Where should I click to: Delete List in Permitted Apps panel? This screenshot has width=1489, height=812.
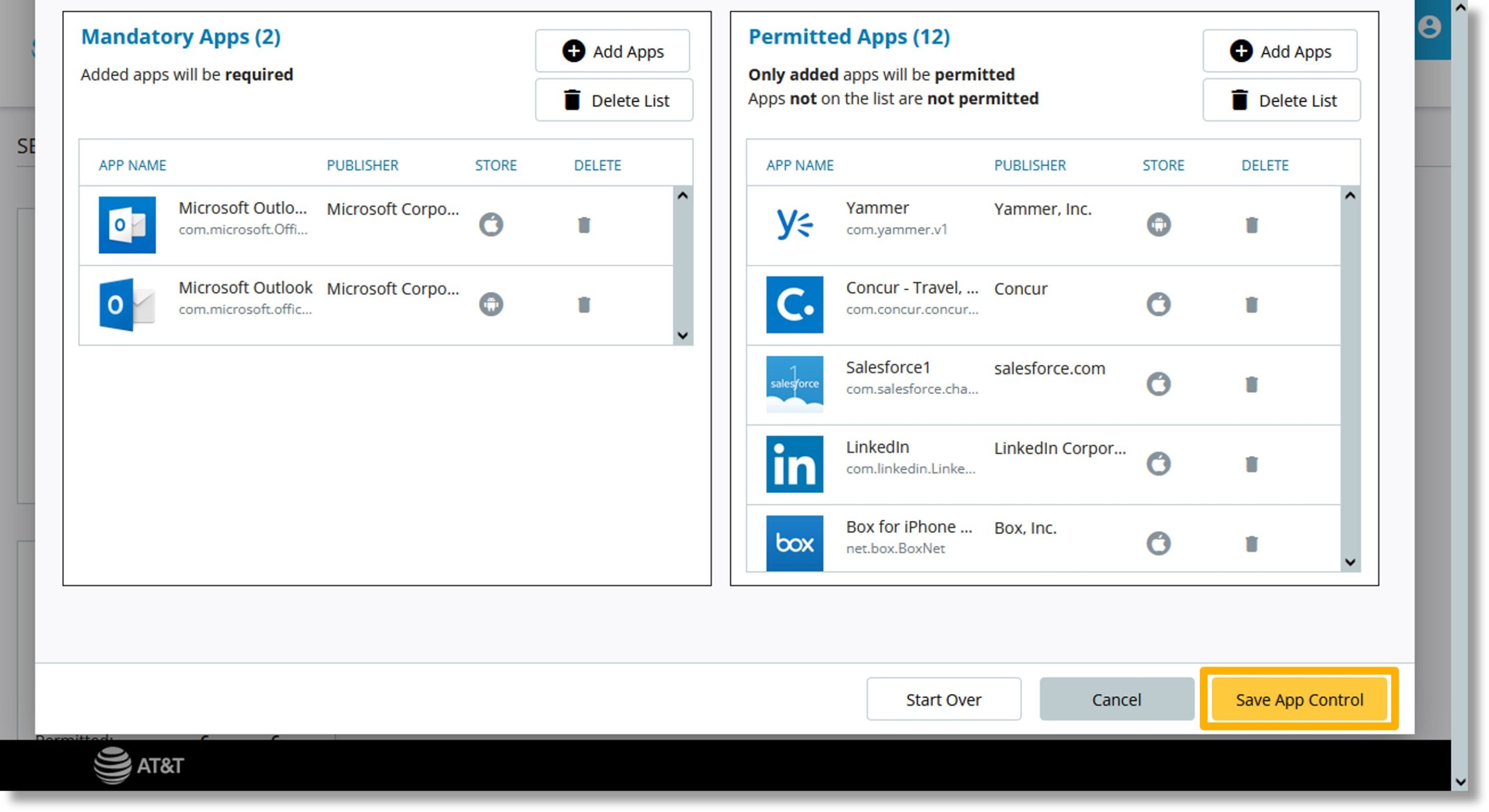point(1282,100)
